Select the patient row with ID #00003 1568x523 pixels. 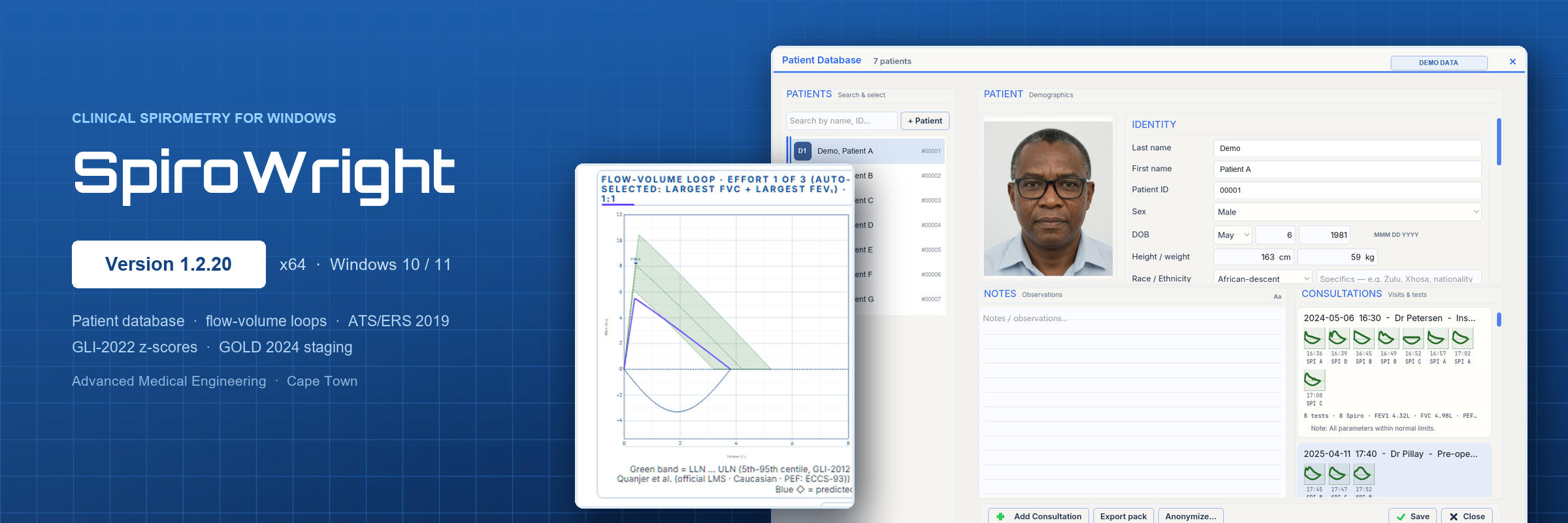click(899, 201)
